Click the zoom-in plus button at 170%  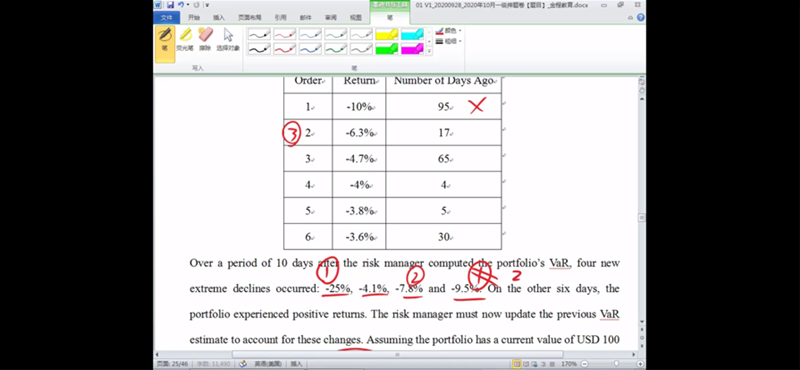(x=640, y=364)
